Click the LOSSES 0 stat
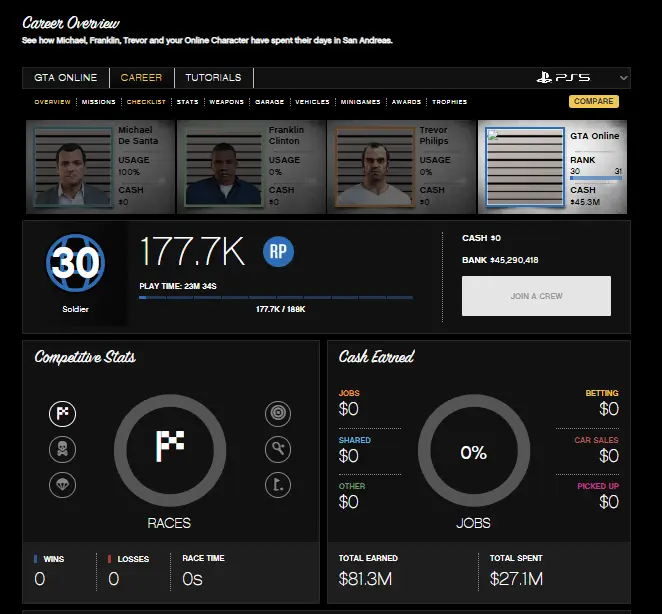Viewport: 662px width, 614px height. [x=128, y=571]
